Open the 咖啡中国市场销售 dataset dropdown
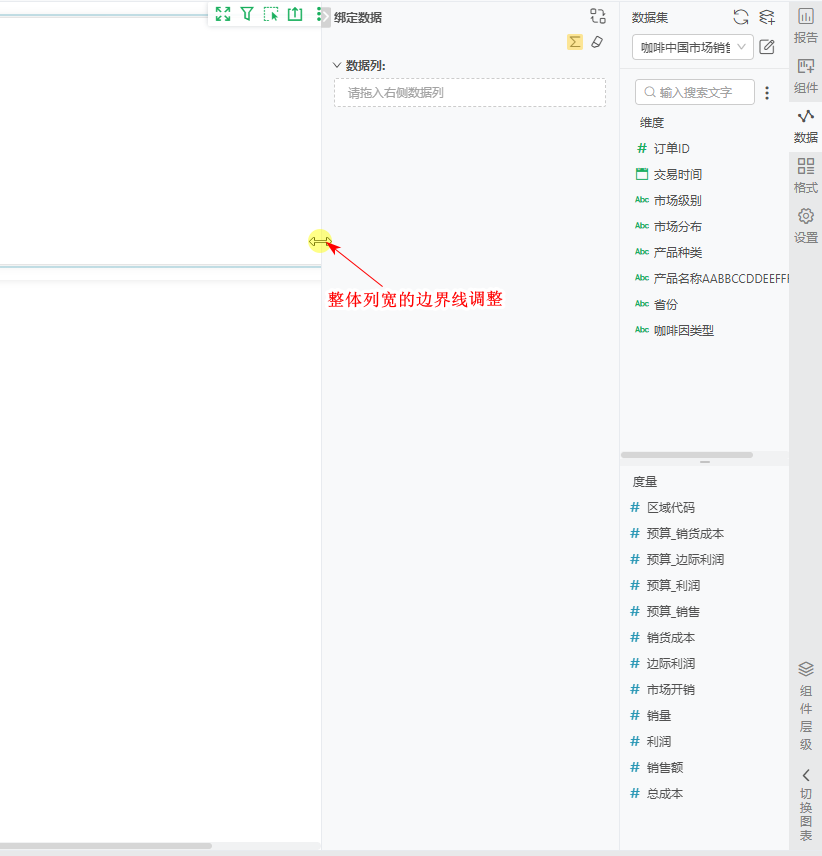Screen dimensions: 822x856 coord(693,47)
